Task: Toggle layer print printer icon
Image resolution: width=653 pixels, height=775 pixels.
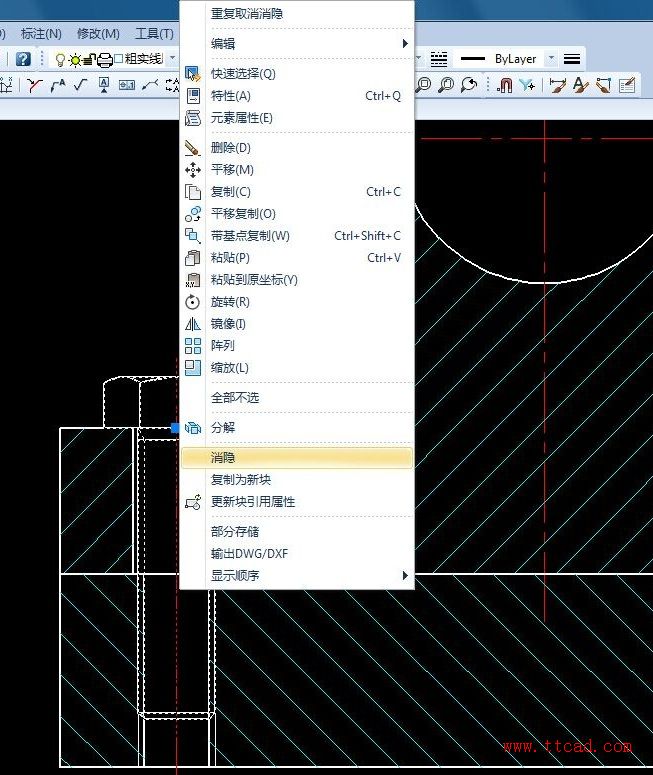Action: click(105, 60)
